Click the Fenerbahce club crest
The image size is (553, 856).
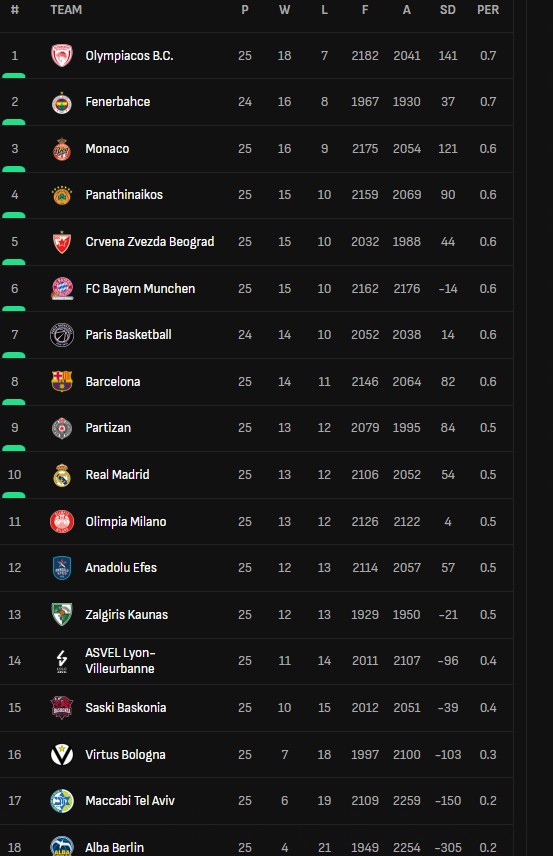[x=62, y=102]
